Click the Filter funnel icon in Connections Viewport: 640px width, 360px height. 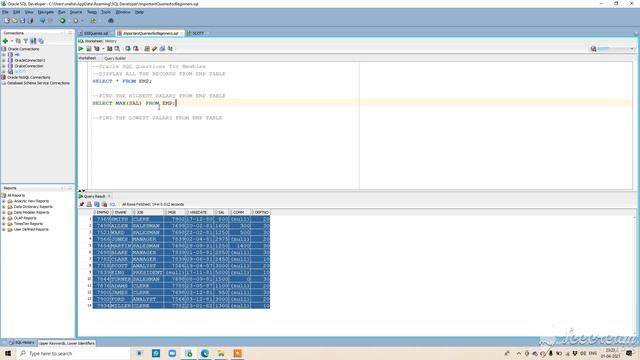[x=26, y=41]
